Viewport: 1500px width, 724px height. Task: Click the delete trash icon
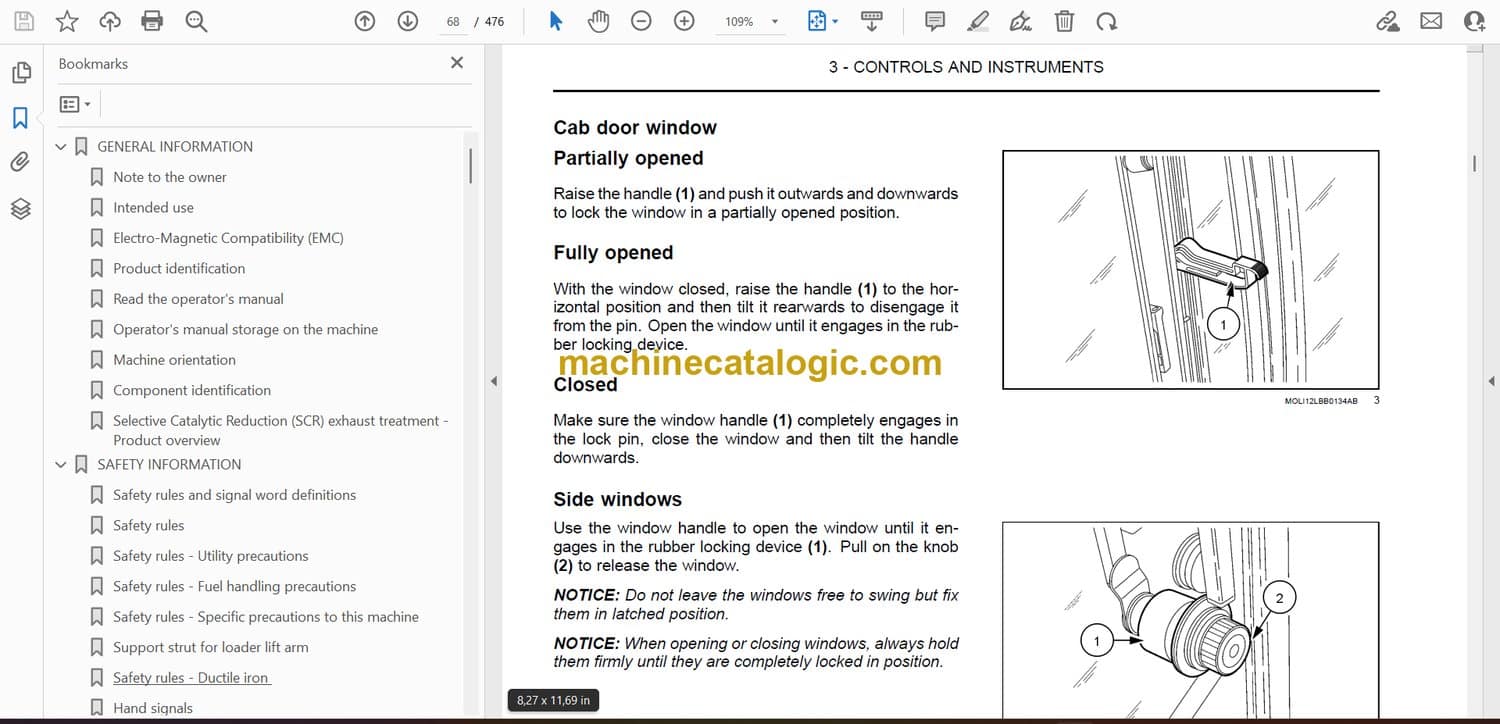[1064, 21]
